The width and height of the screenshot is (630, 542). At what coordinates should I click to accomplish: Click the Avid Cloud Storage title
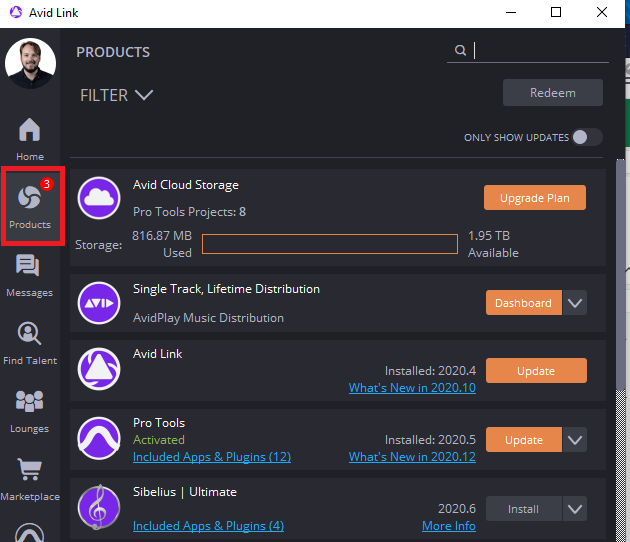186,185
